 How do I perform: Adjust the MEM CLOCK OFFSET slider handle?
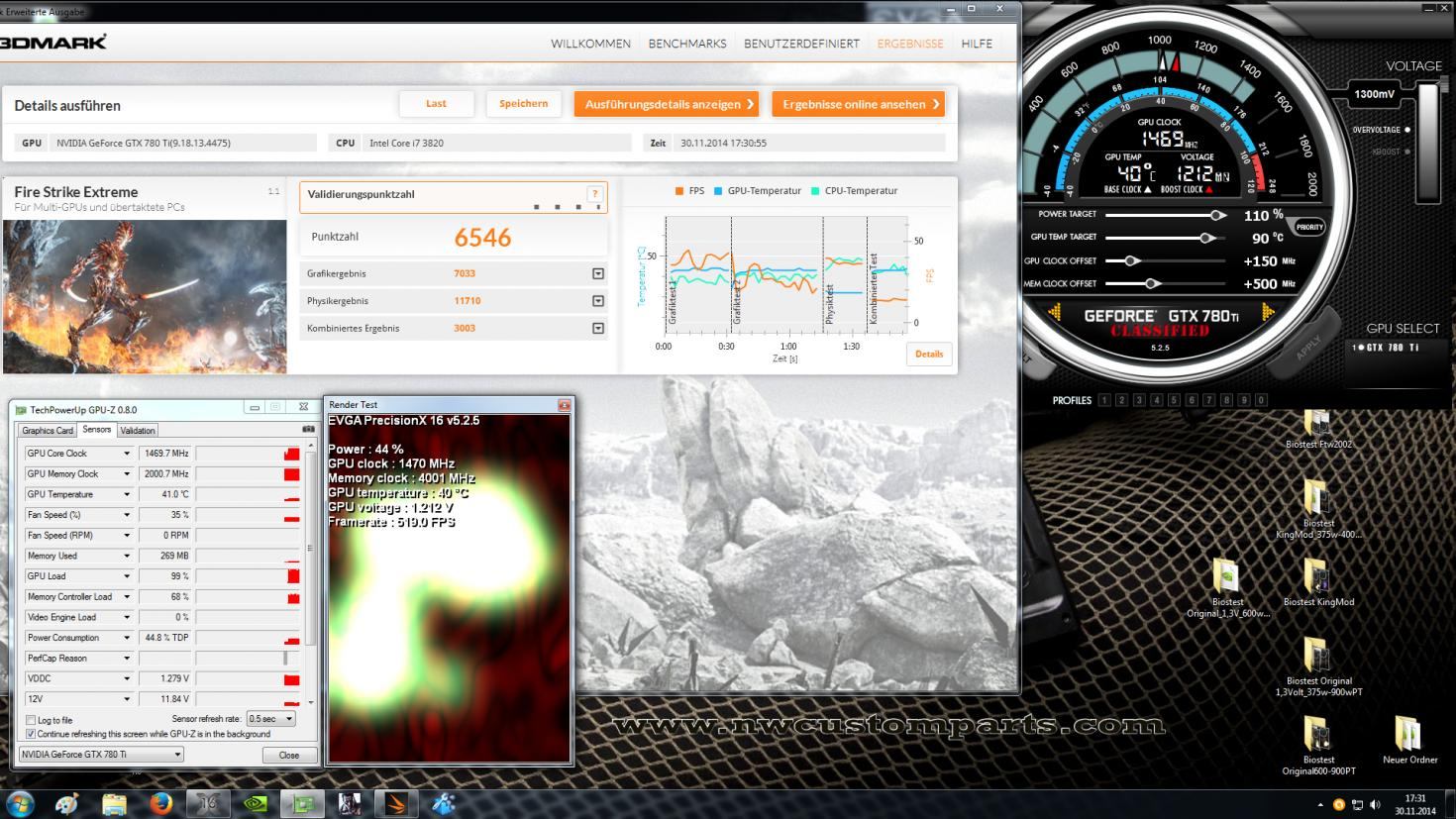tap(1151, 283)
